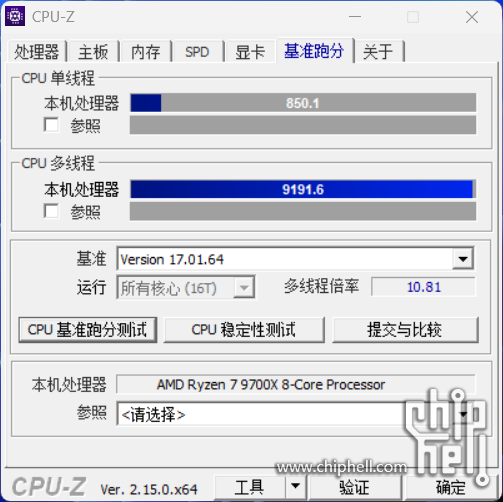Switch to the 主板 tab

93,52
